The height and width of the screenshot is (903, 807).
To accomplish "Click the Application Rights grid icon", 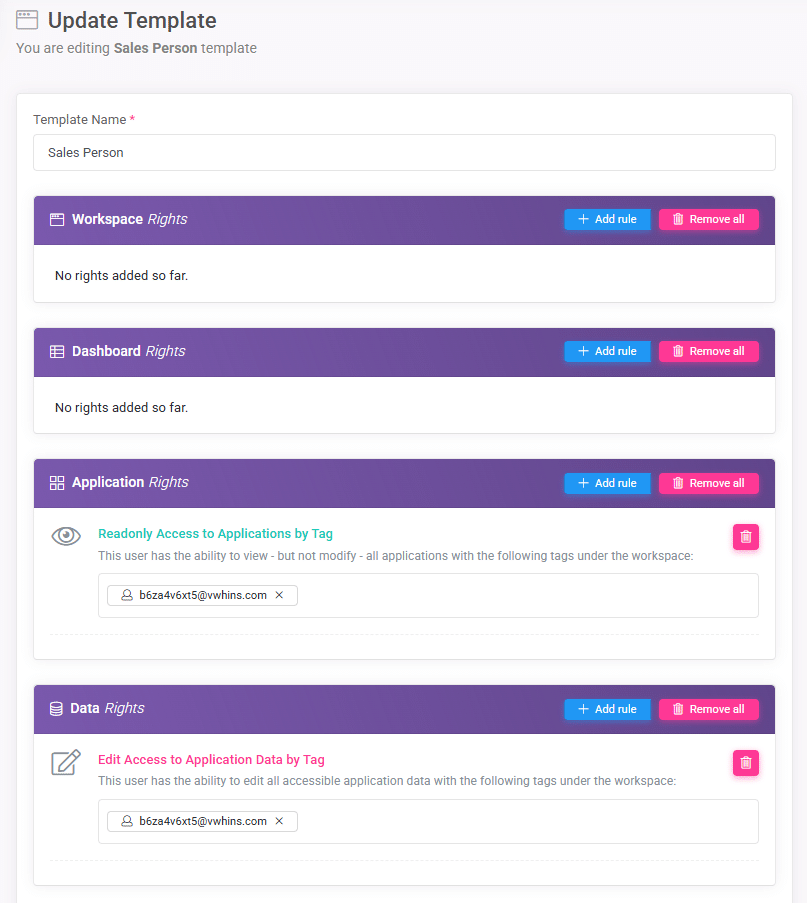I will 57,483.
